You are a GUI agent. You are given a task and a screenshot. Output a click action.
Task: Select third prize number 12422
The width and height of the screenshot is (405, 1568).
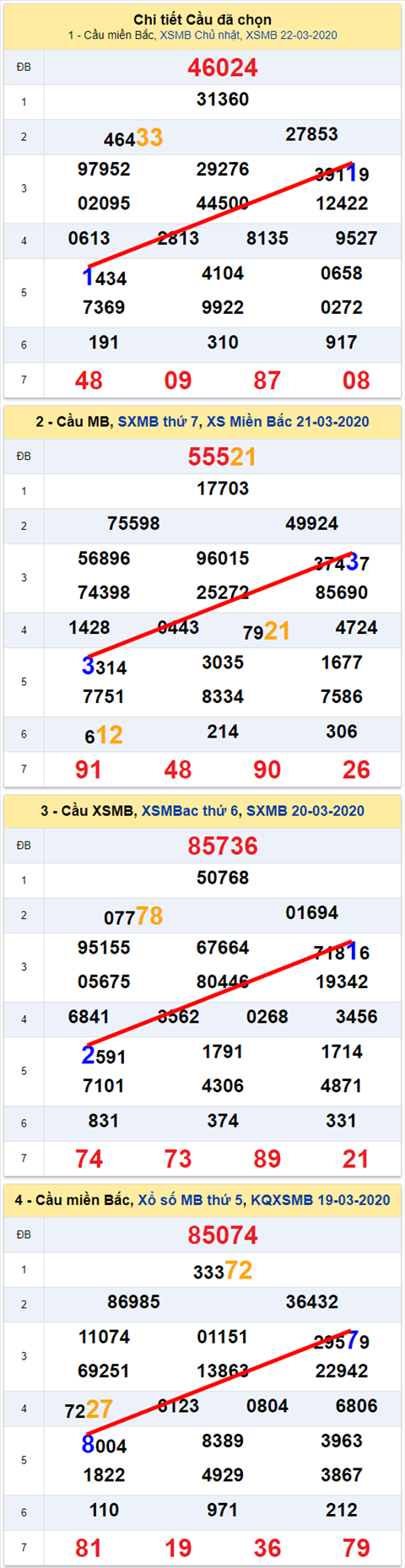point(342,203)
